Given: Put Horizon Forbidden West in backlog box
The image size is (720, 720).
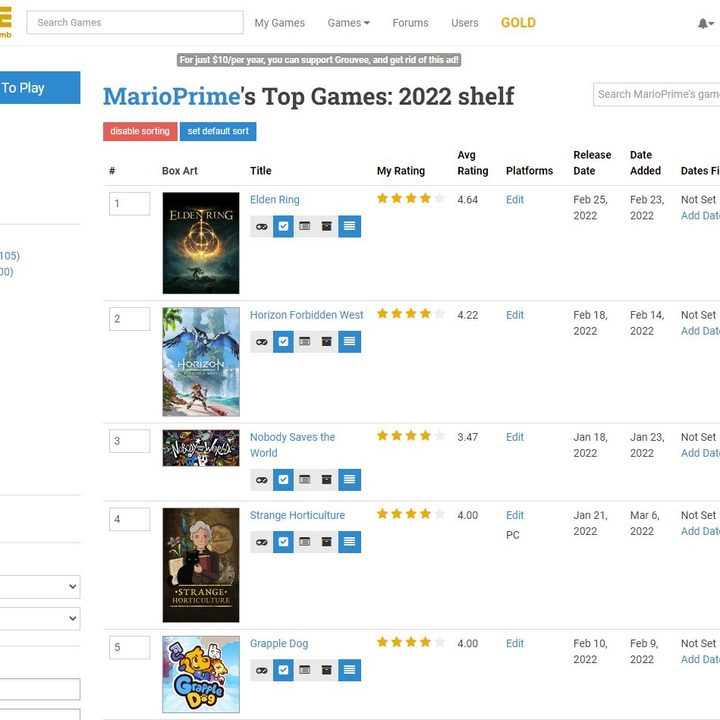Looking at the screenshot, I should point(327,342).
